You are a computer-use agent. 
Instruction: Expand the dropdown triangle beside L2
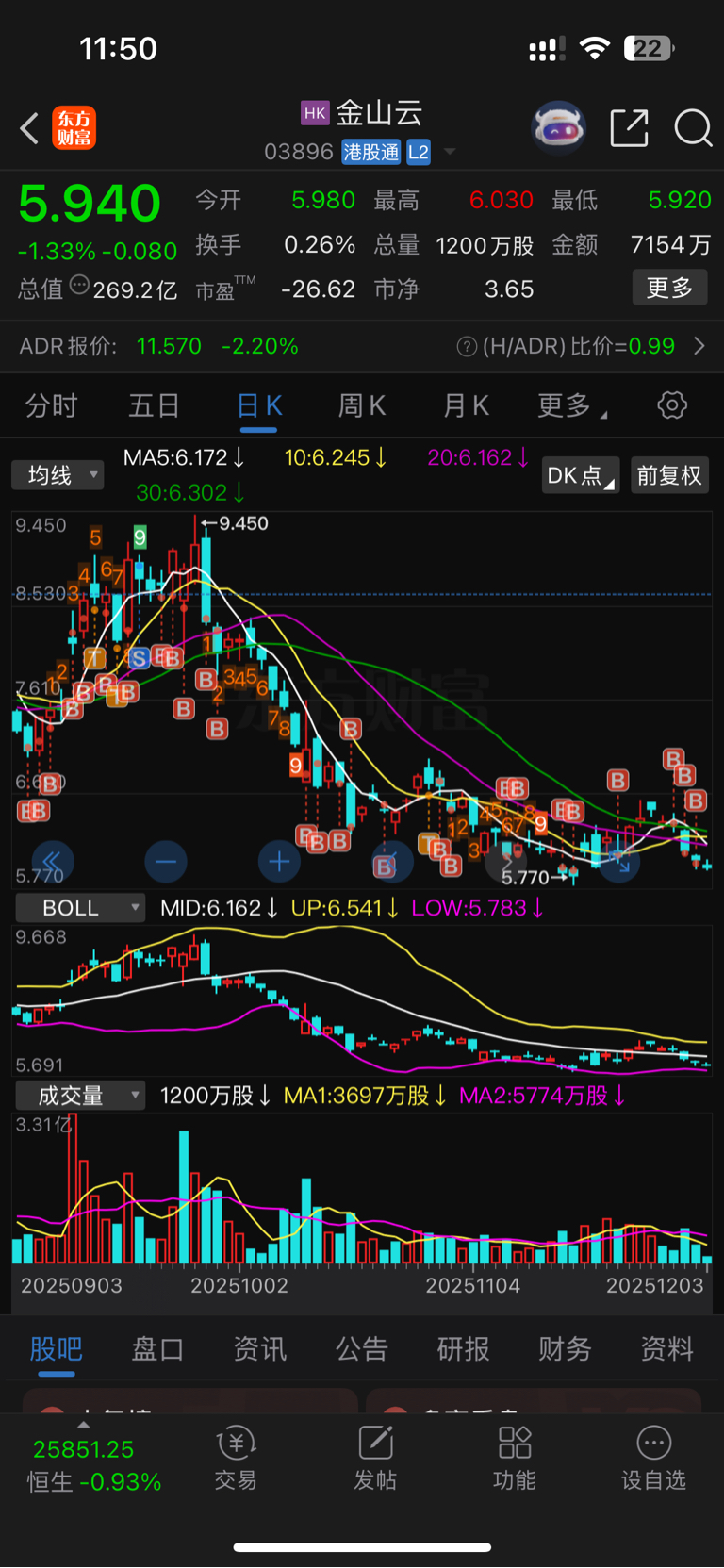pyautogui.click(x=450, y=152)
